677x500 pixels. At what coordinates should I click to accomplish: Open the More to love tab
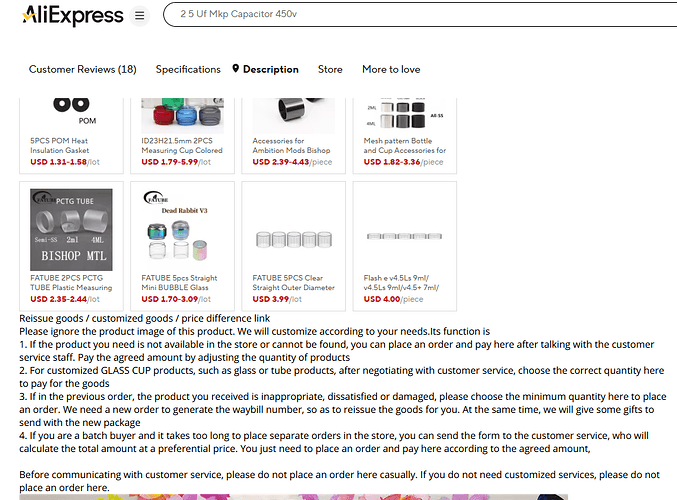tap(391, 69)
